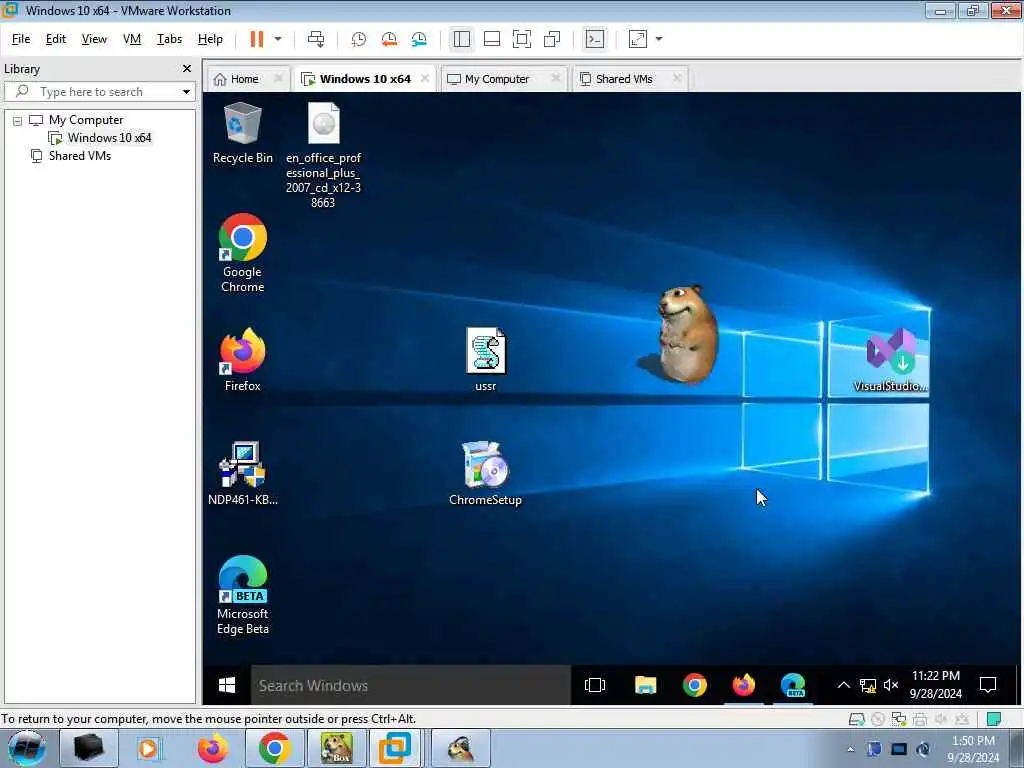Click the orange Suspend VM pause icon
1024x768 pixels.
[x=257, y=39]
